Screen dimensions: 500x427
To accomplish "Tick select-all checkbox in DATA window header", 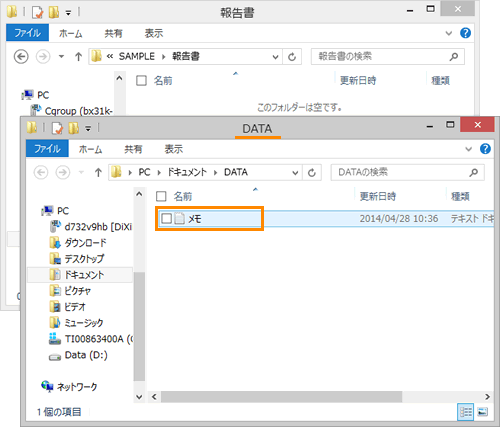I will 161,196.
